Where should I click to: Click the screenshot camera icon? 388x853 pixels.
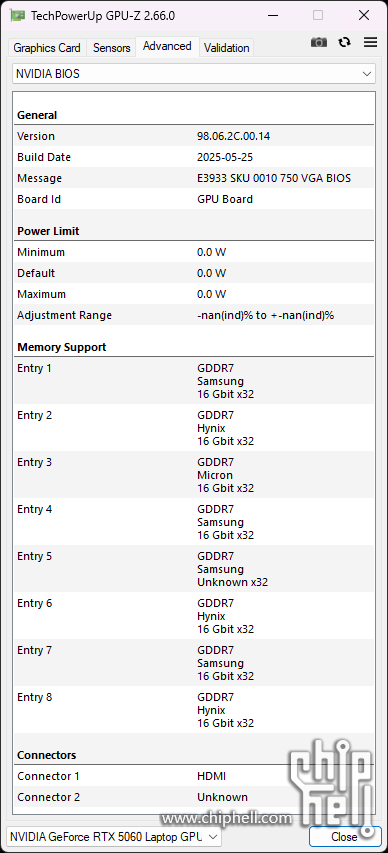(x=319, y=42)
